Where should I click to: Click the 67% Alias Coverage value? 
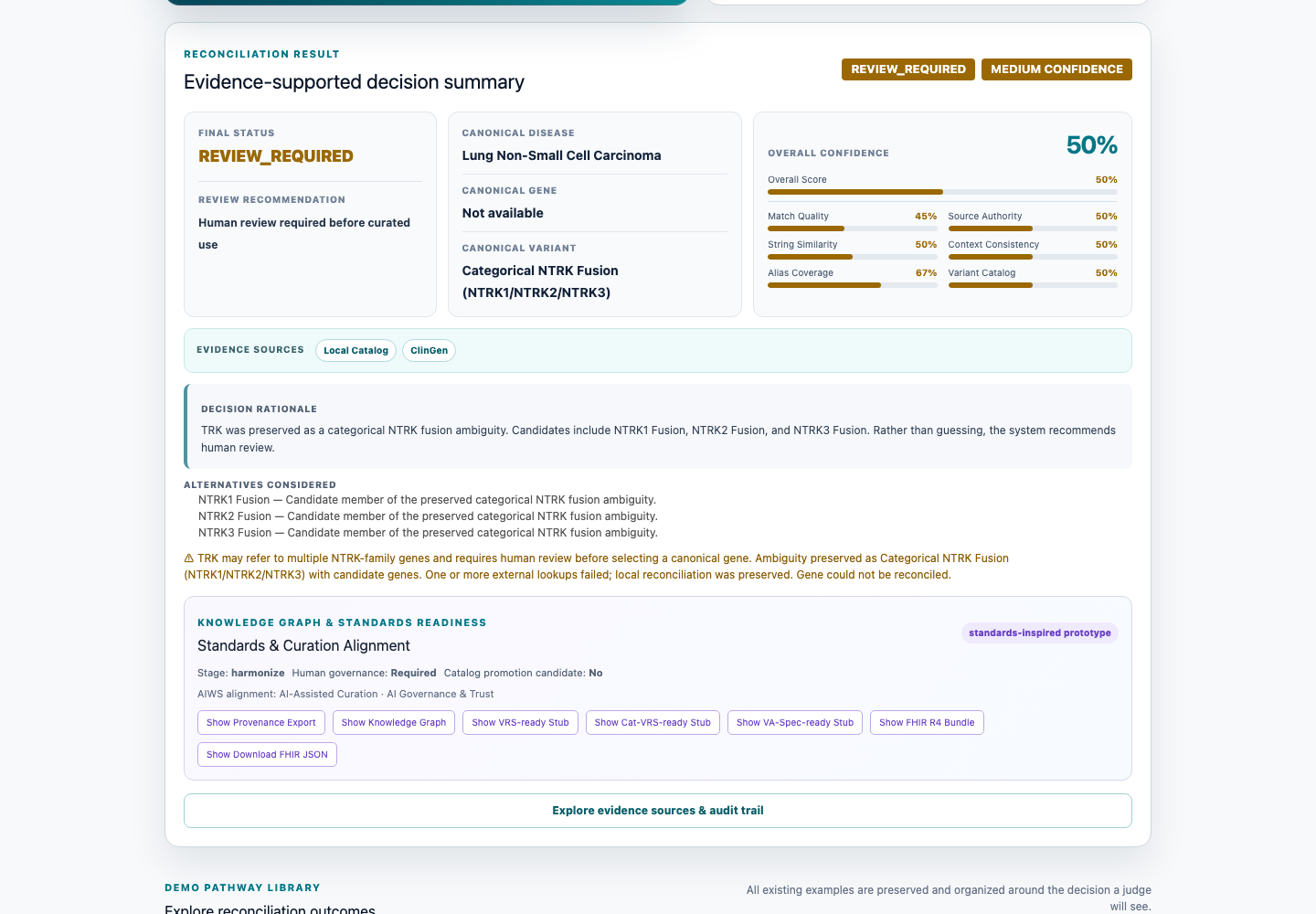pos(926,273)
